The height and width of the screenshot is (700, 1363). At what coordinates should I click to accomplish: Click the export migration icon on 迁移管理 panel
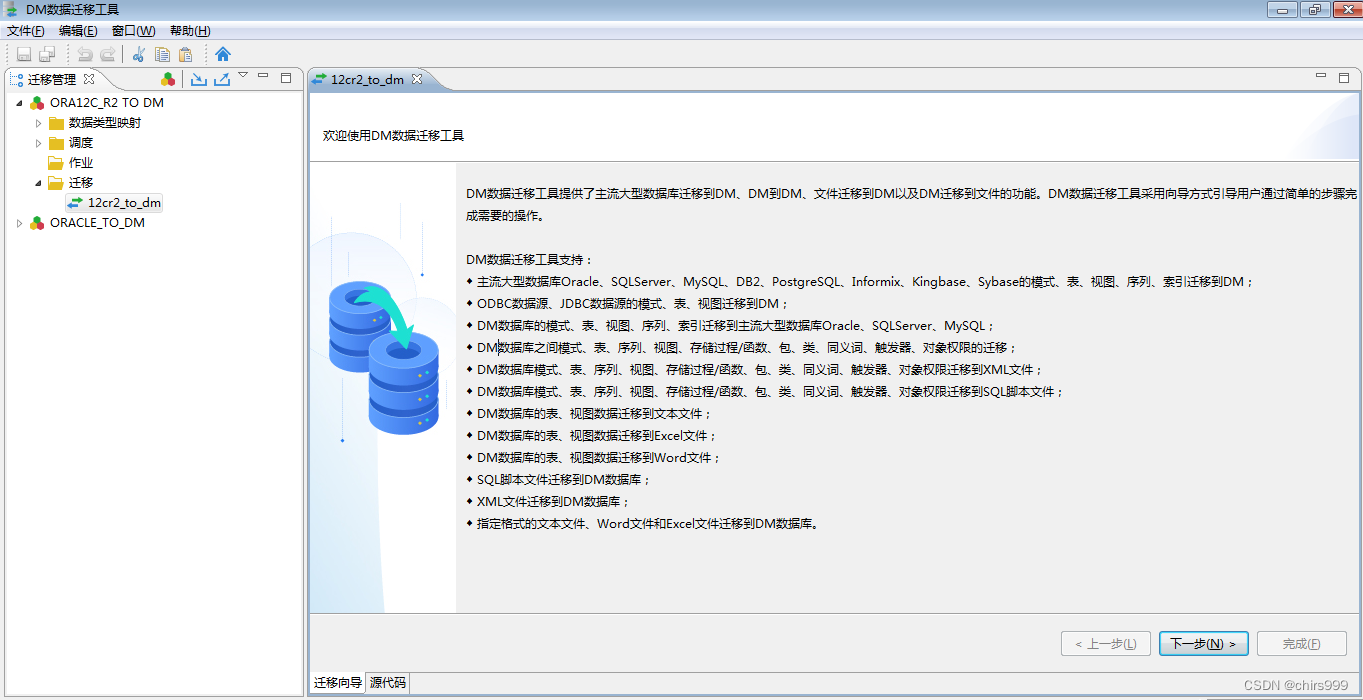pyautogui.click(x=222, y=78)
